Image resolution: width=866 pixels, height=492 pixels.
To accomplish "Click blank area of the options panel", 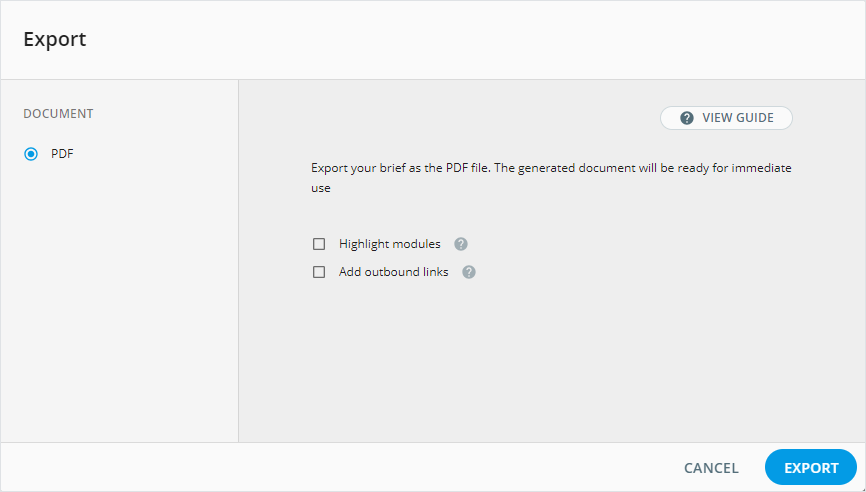I will tap(550, 370).
